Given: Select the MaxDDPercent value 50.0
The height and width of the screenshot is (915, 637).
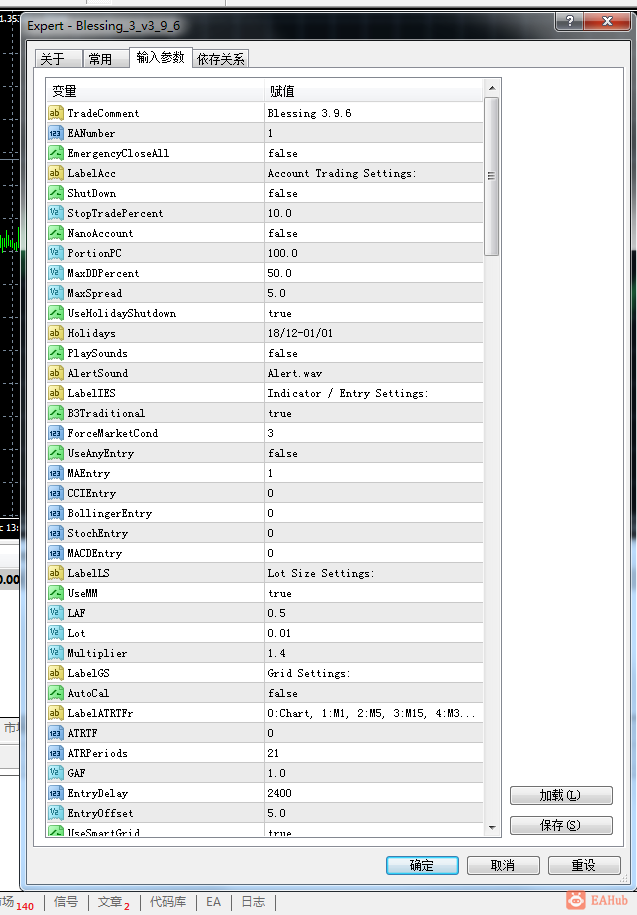Looking at the screenshot, I should [279, 273].
